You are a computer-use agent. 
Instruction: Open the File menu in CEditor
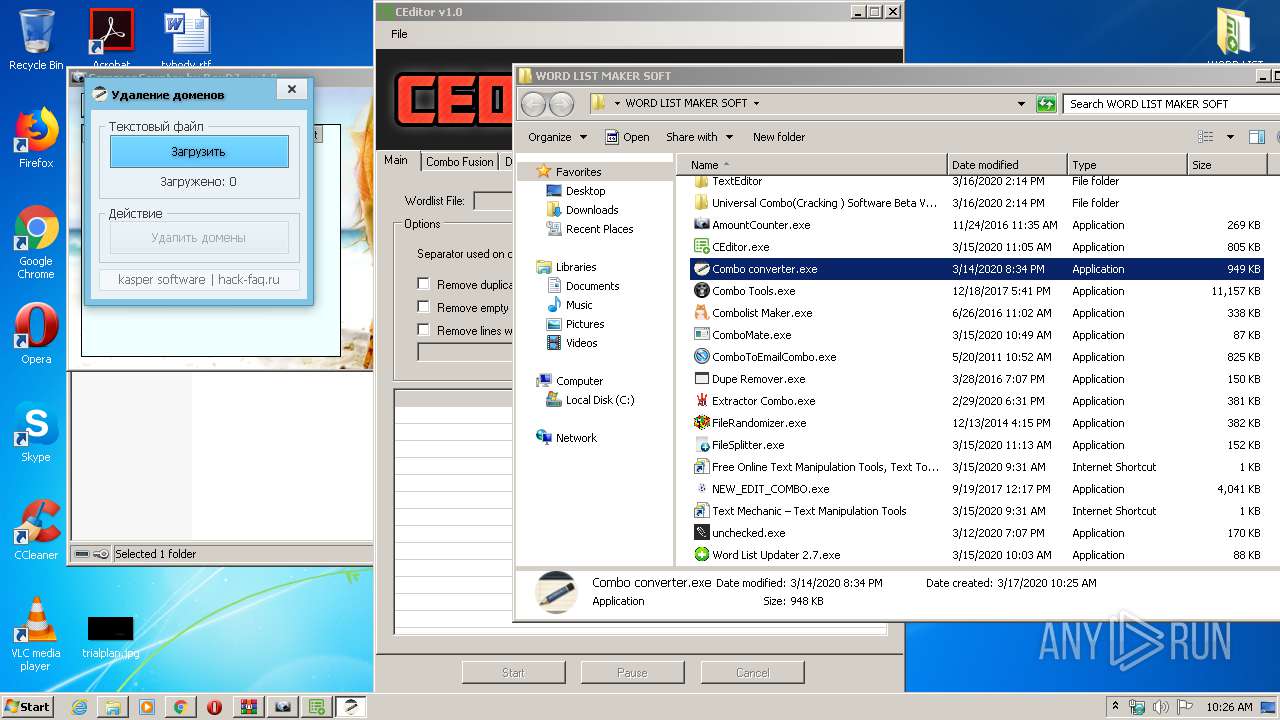(399, 34)
